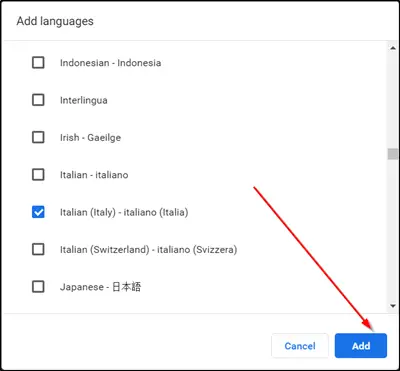The image size is (400, 371).
Task: Click the 'Interlingua' label text
Action: pyautogui.click(x=84, y=100)
